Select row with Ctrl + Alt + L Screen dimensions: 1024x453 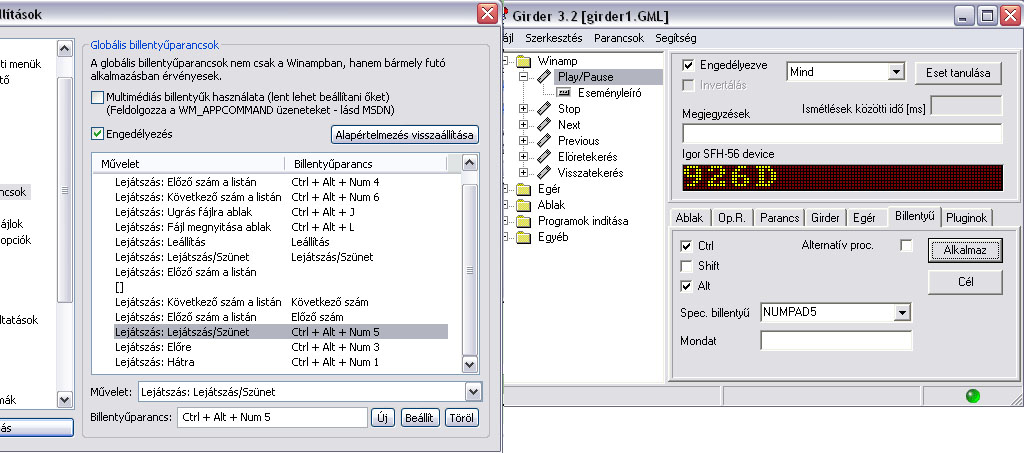click(281, 227)
